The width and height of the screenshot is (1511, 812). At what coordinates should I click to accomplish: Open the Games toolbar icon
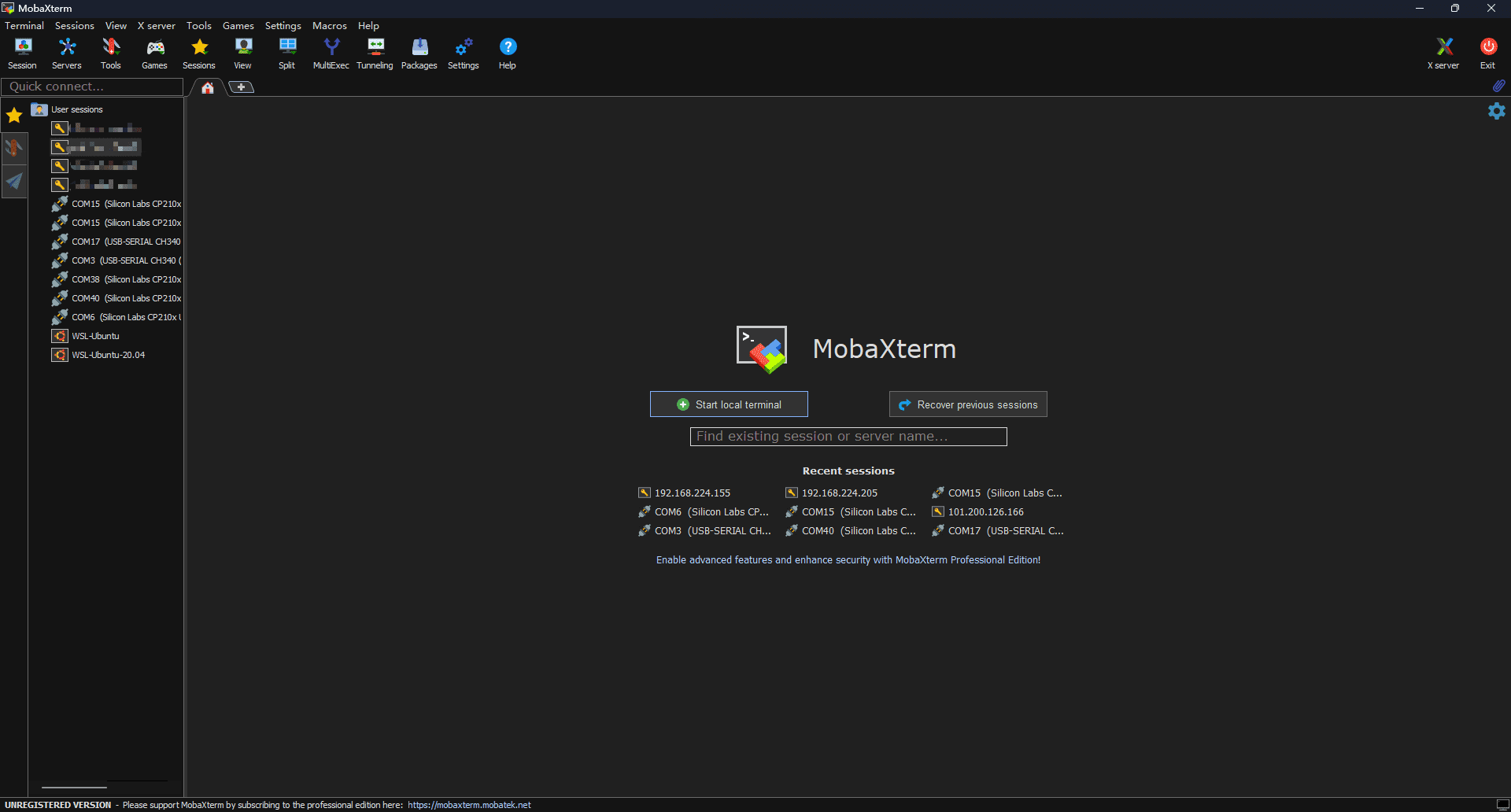click(155, 54)
